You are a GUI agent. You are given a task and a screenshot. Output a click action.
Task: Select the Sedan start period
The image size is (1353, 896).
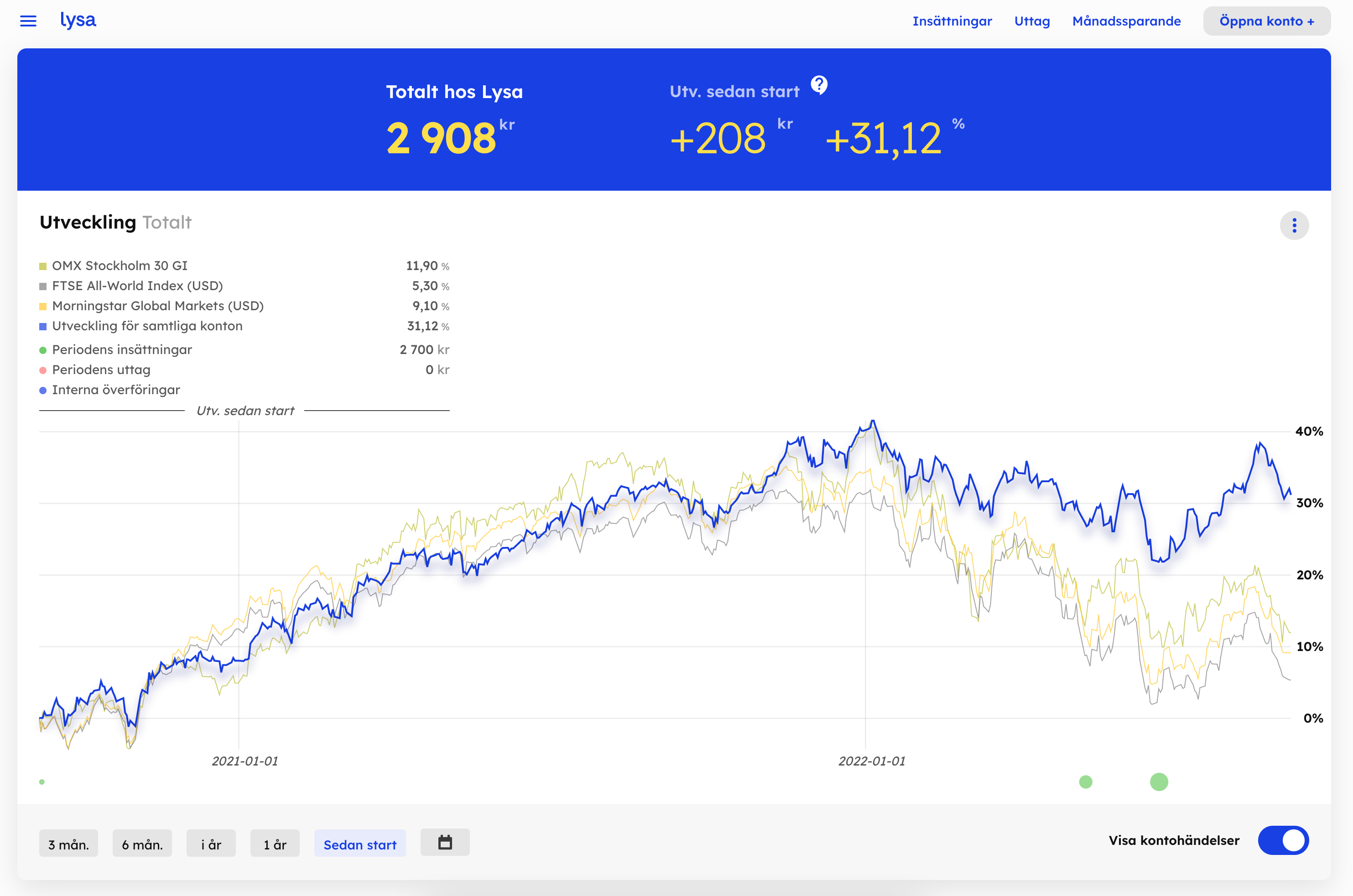(x=360, y=844)
